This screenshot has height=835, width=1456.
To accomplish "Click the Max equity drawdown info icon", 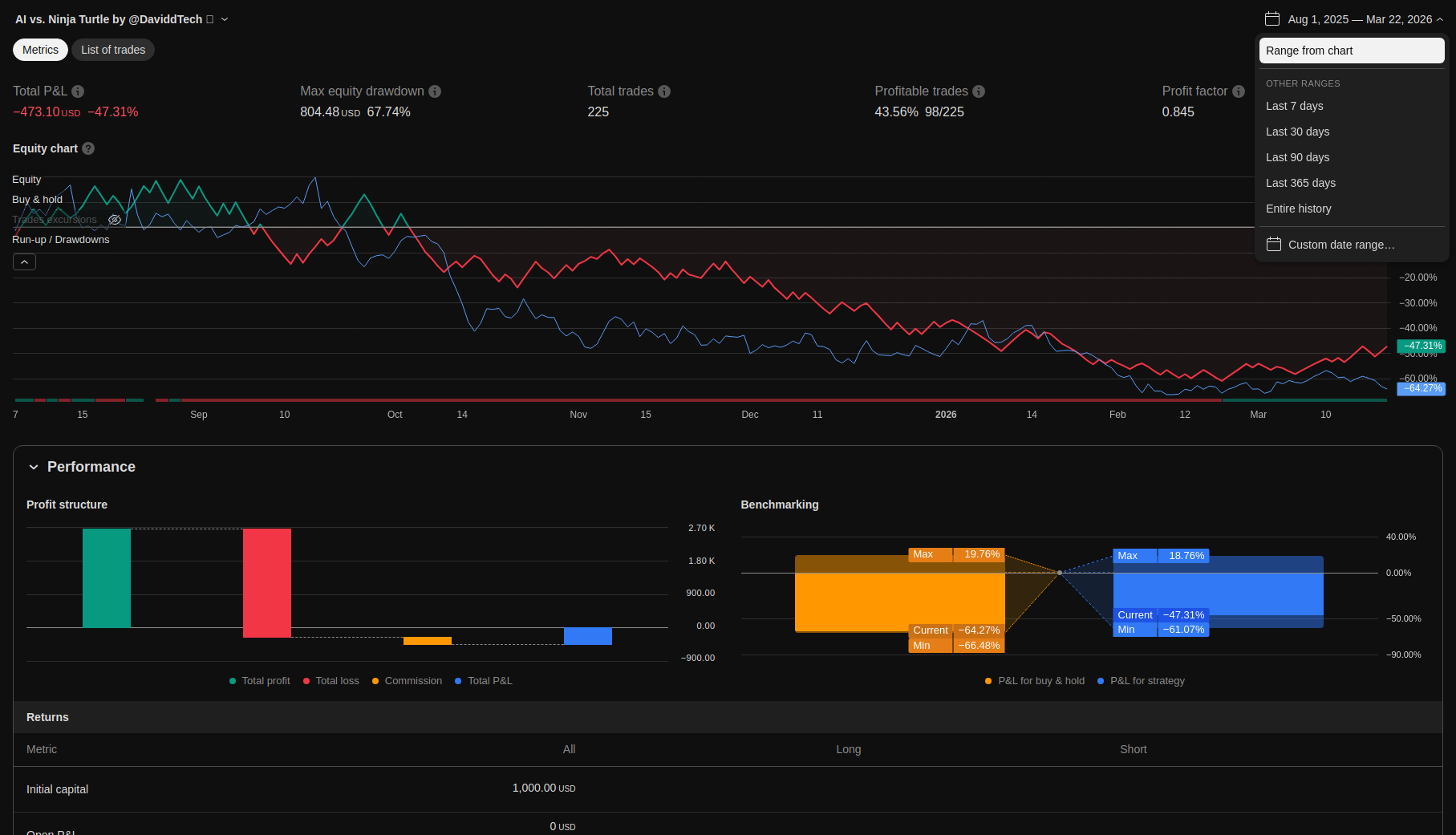I will [x=435, y=91].
